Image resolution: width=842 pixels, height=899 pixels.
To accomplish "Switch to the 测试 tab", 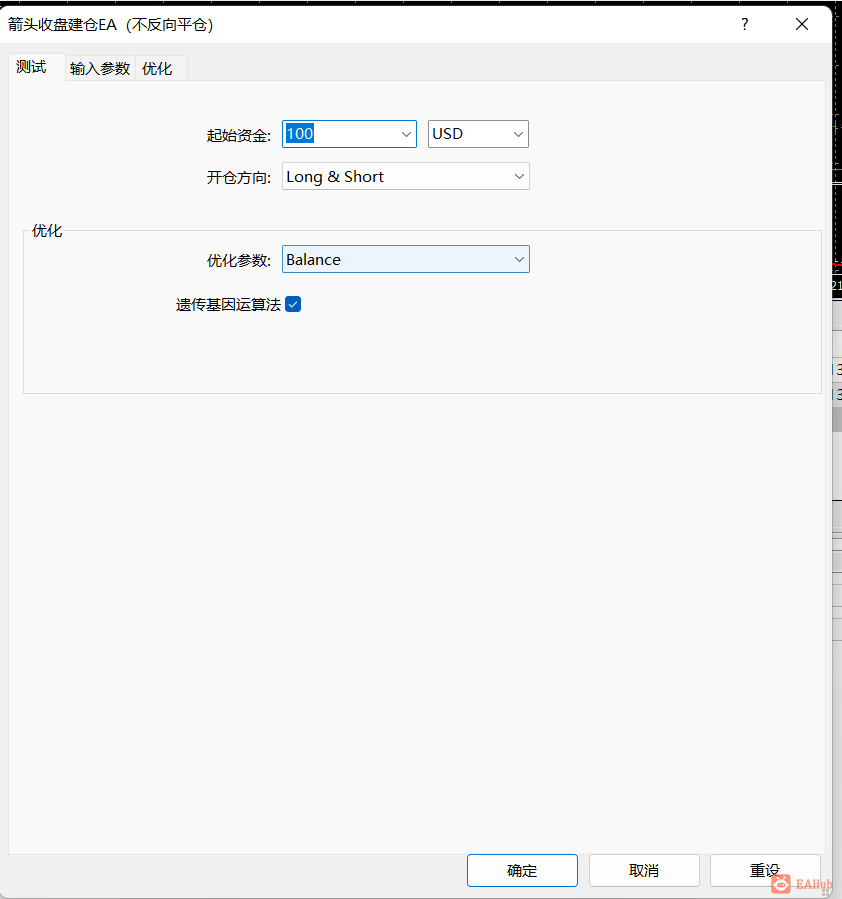I will point(37,68).
